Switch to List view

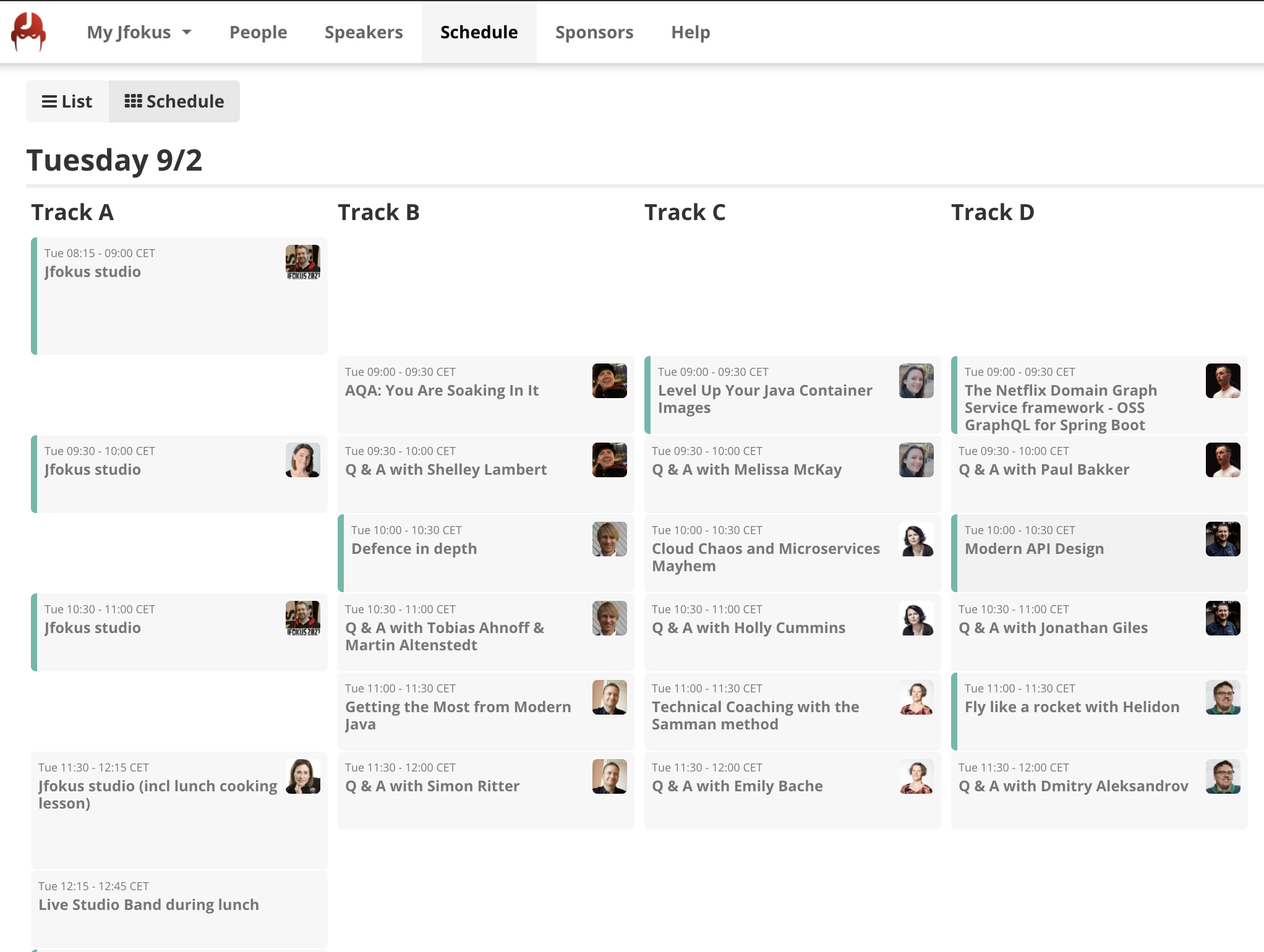(67, 101)
